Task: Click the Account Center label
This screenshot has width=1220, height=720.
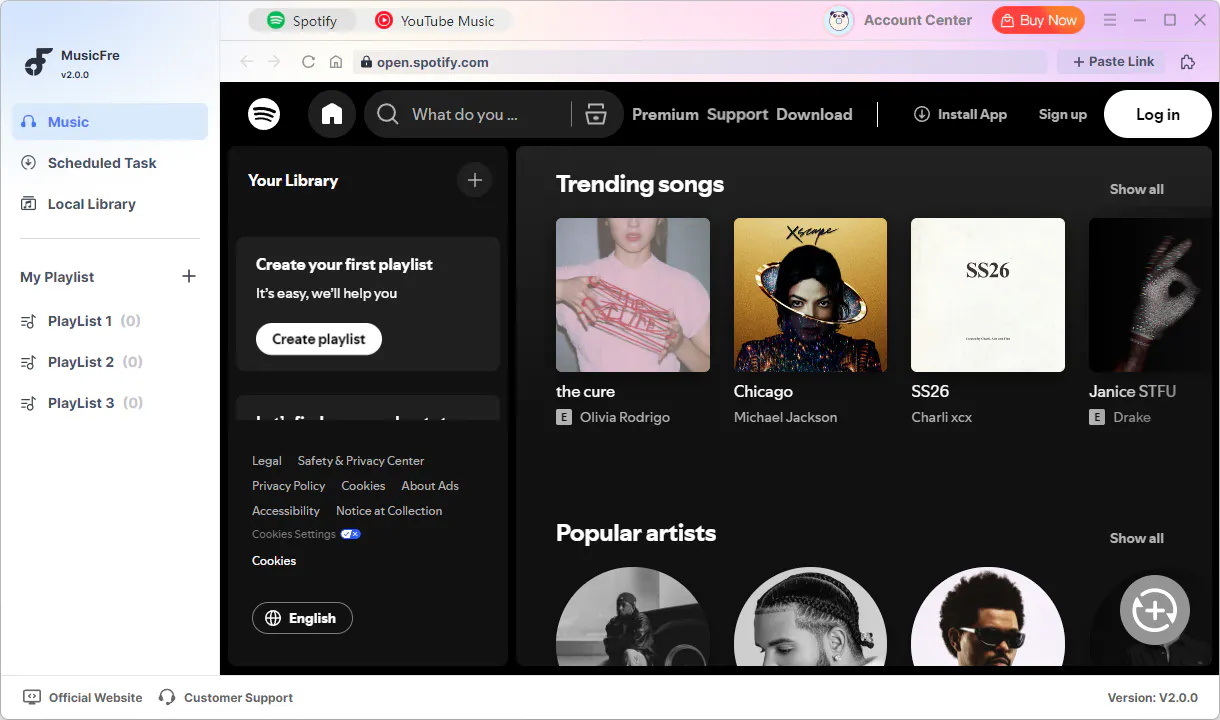Action: (918, 20)
